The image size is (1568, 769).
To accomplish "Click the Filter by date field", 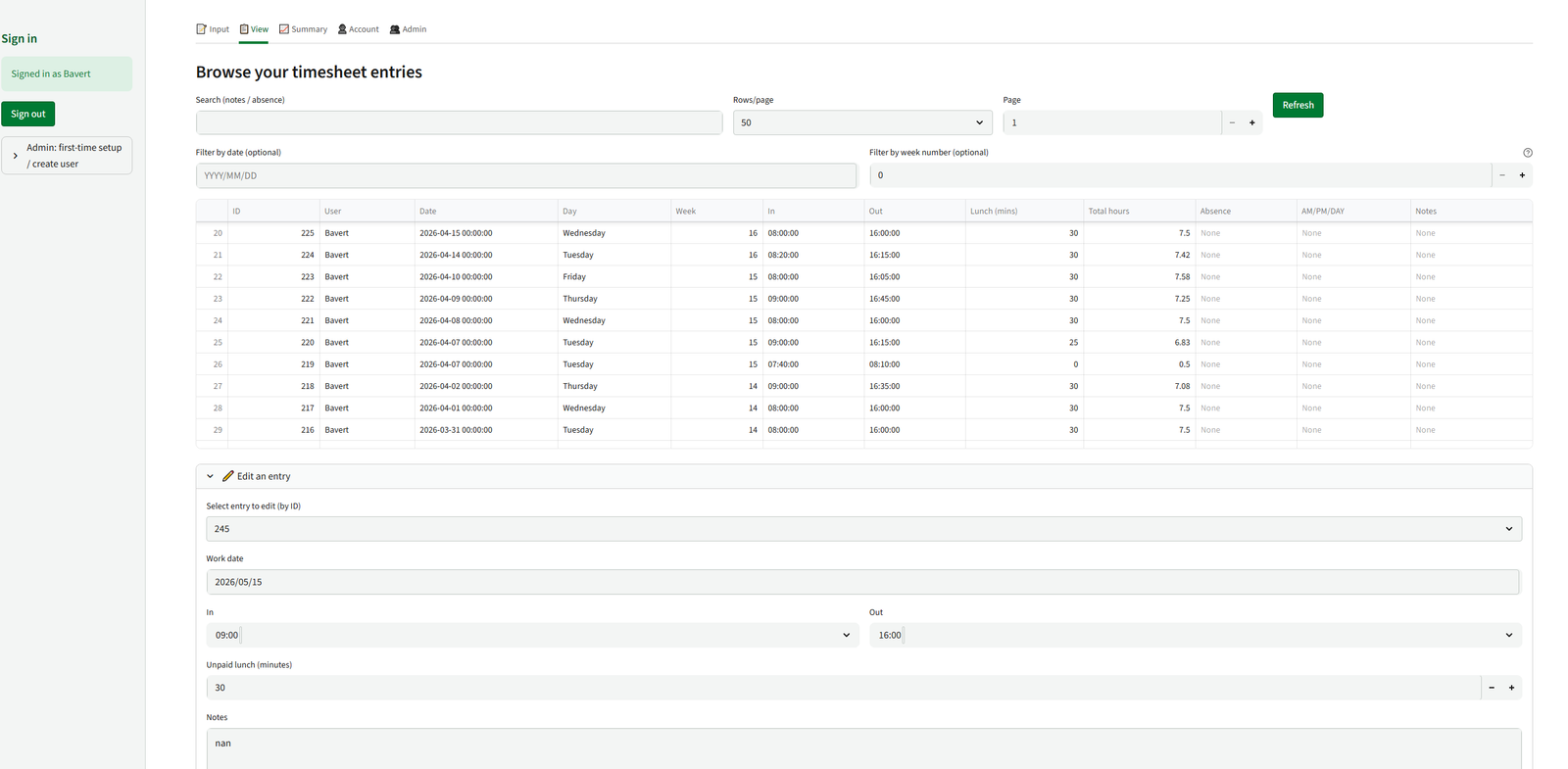I will [526, 175].
